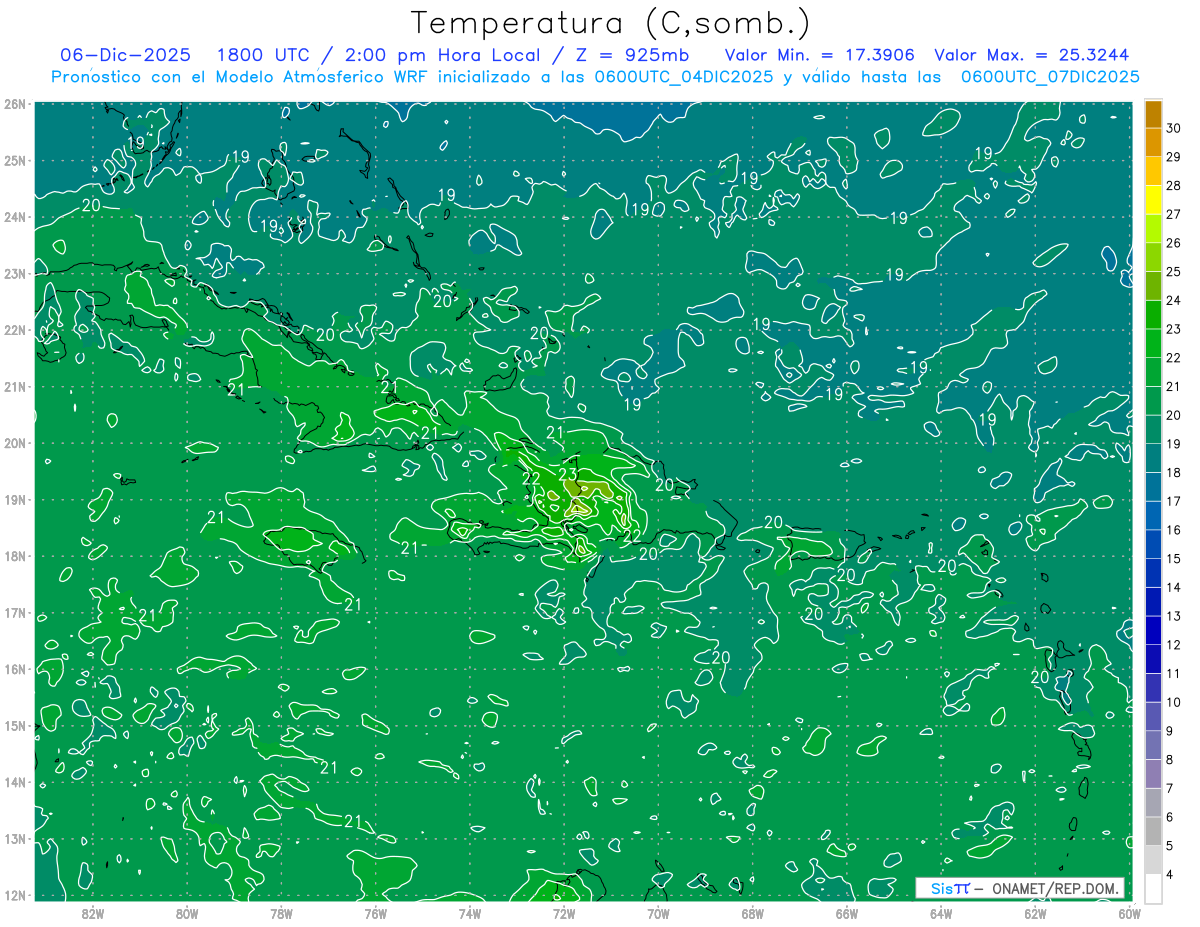Click the 20N latitude axis label

(15, 443)
